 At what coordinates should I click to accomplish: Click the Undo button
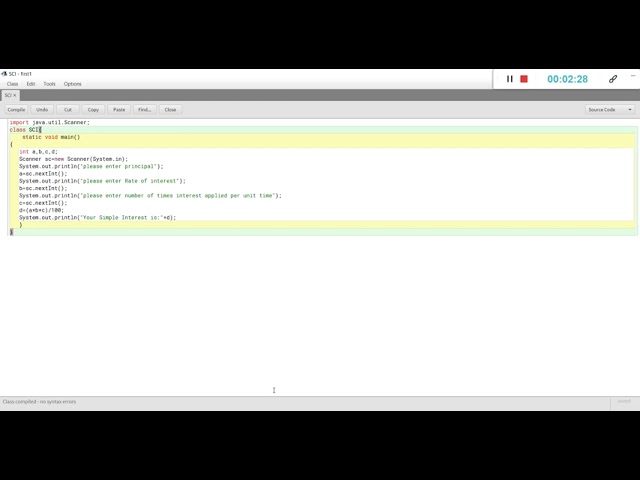42,110
